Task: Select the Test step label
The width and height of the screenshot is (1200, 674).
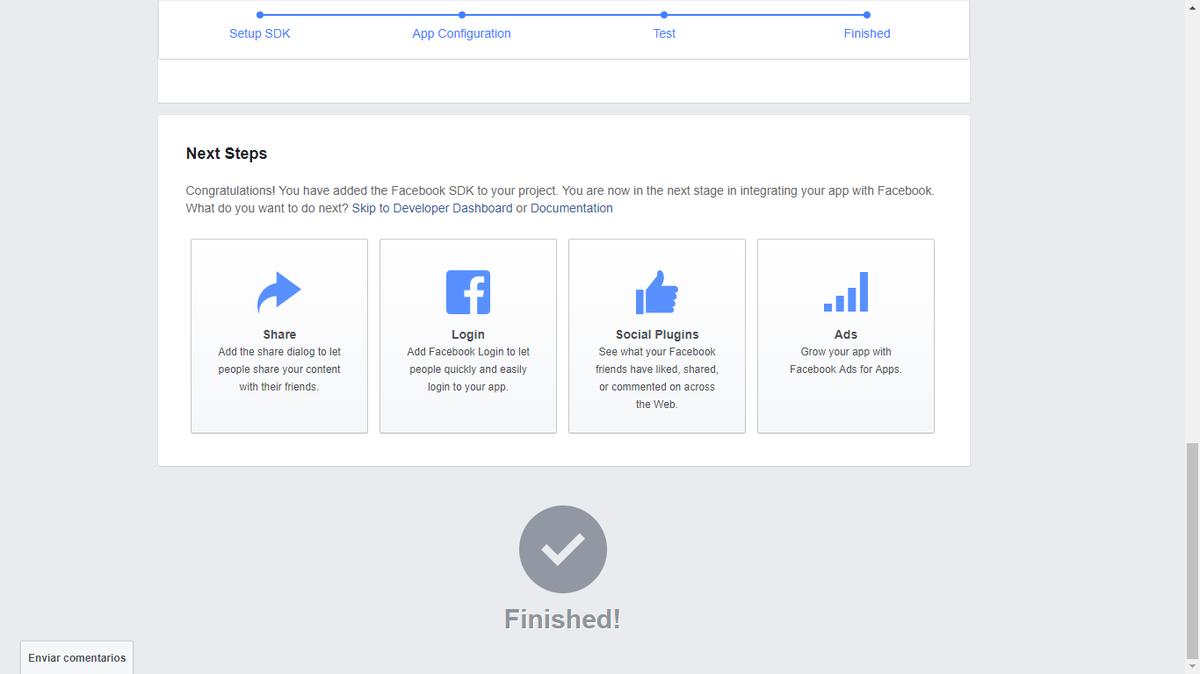Action: tap(663, 33)
